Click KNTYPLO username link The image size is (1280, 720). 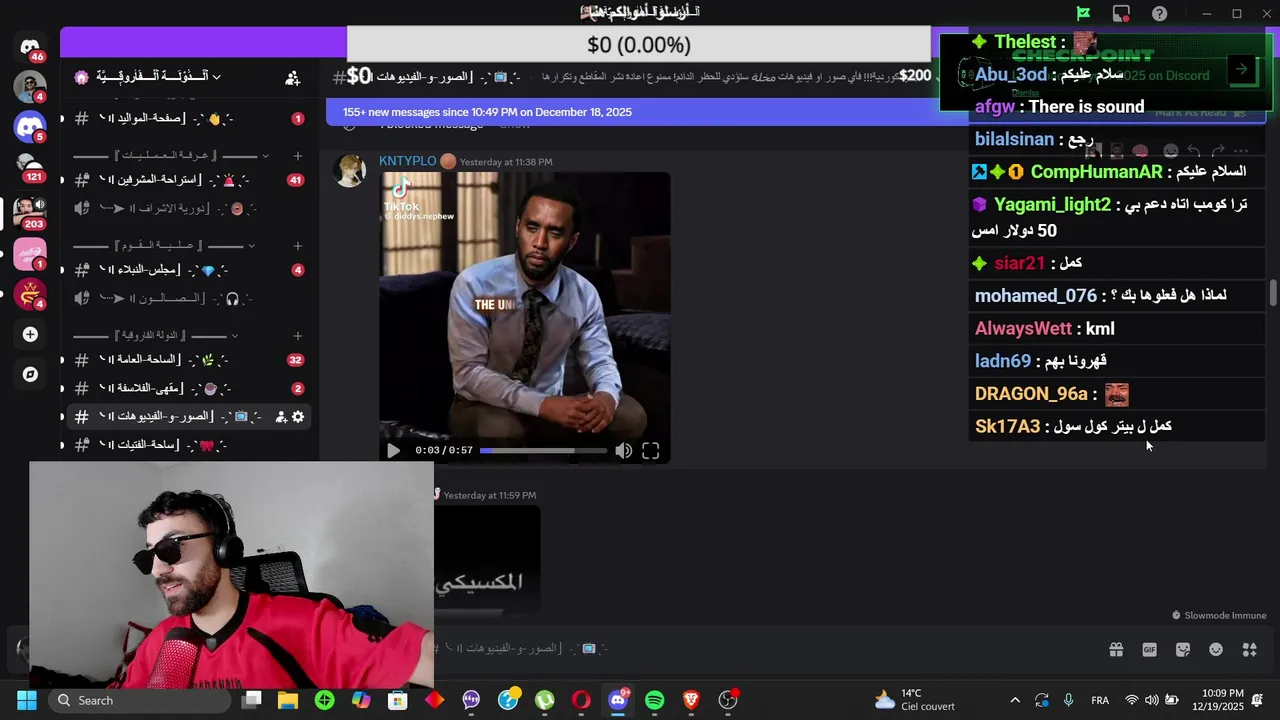pos(407,161)
